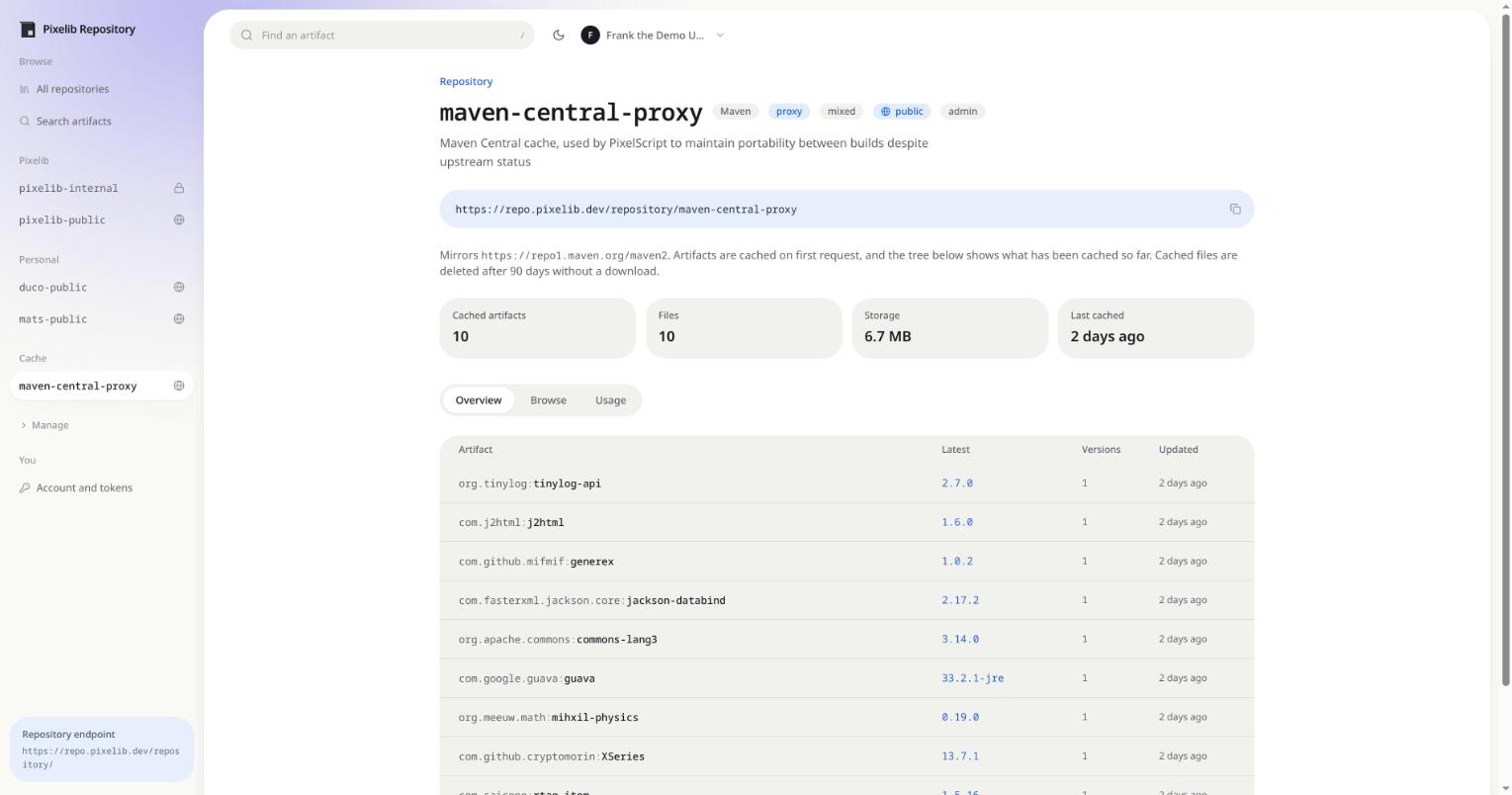Open version 33.2.1-jre link
Image resolution: width=1512 pixels, height=795 pixels.
973,678
